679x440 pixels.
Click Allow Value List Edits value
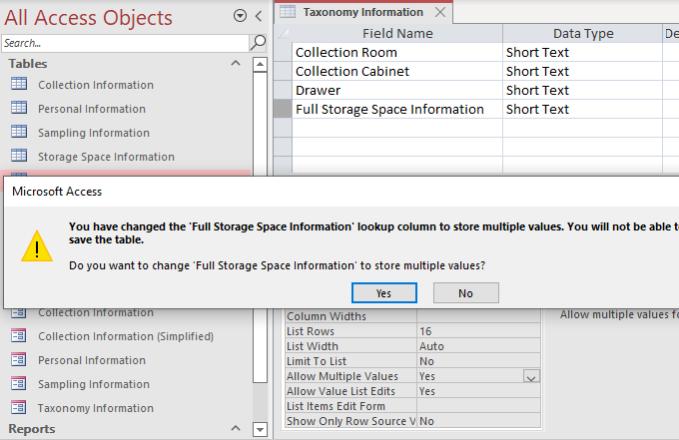(x=479, y=391)
